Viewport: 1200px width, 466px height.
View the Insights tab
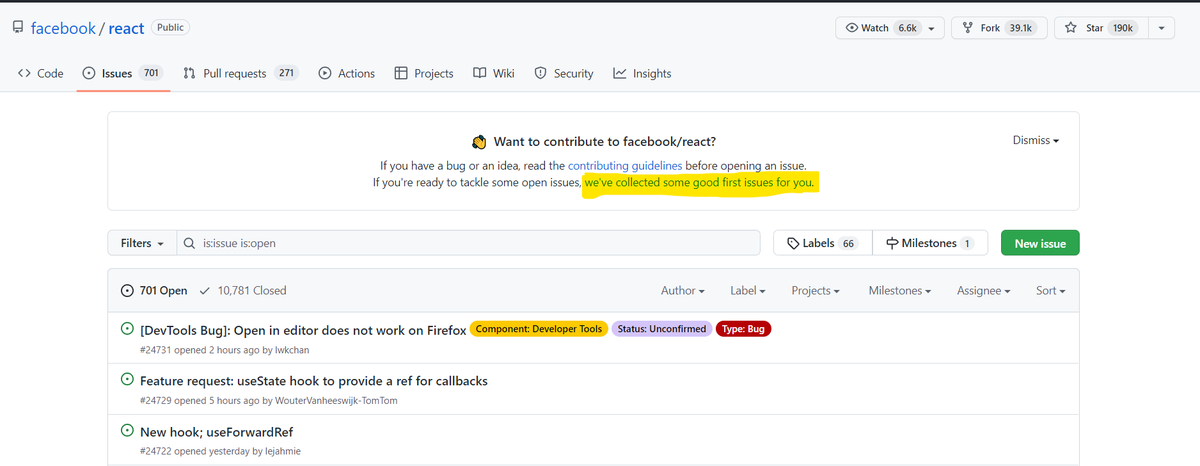tap(642, 73)
